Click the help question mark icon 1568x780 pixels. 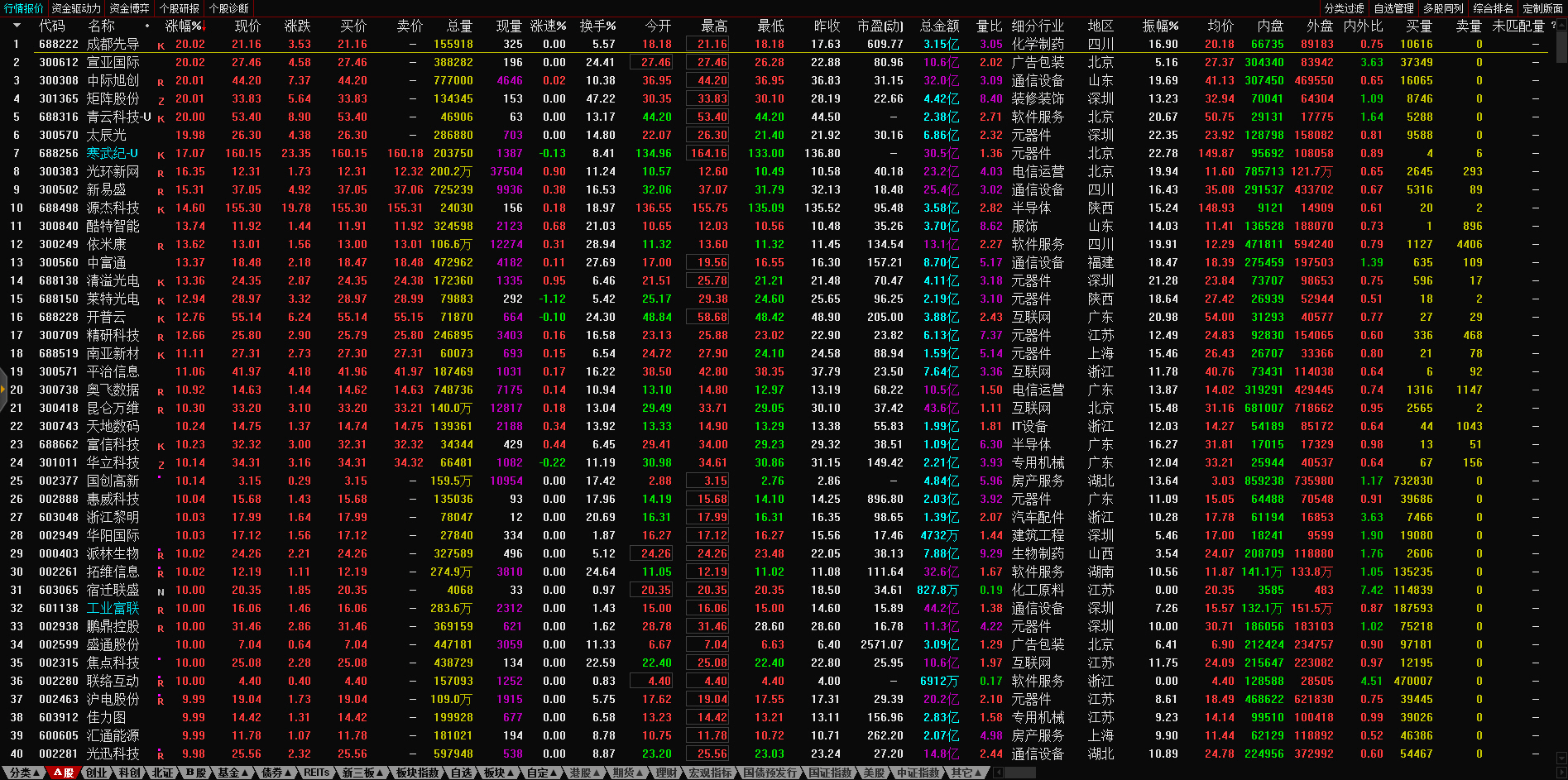pos(1553,26)
